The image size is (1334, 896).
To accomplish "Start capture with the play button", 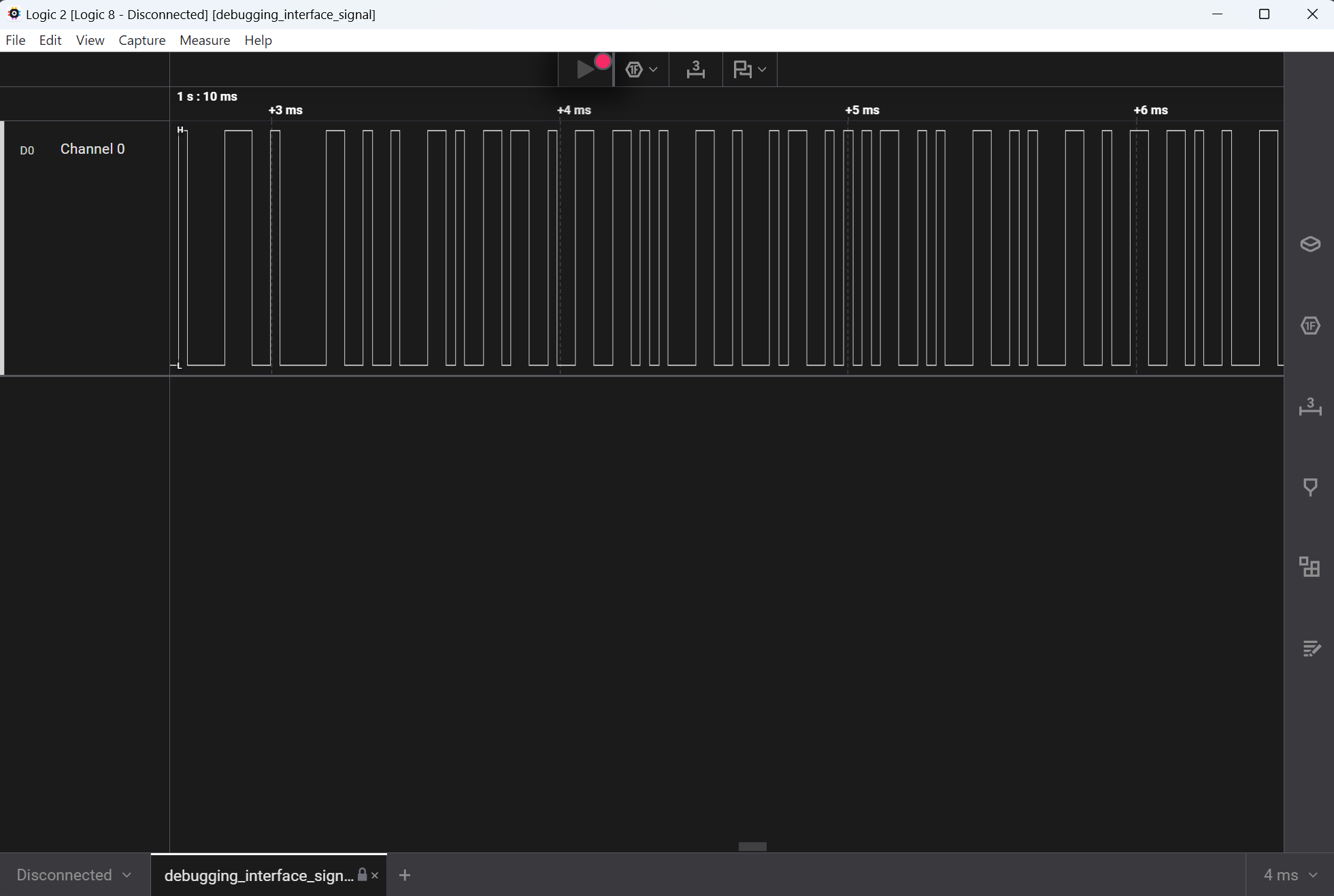I will tap(585, 69).
